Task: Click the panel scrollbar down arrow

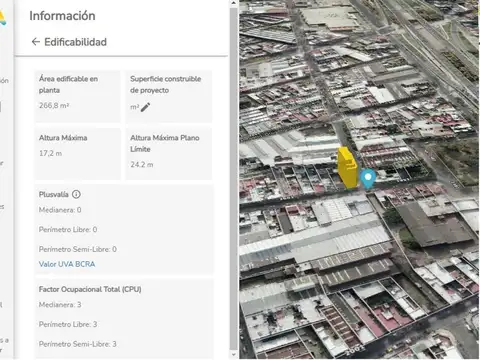Action: coord(234,355)
